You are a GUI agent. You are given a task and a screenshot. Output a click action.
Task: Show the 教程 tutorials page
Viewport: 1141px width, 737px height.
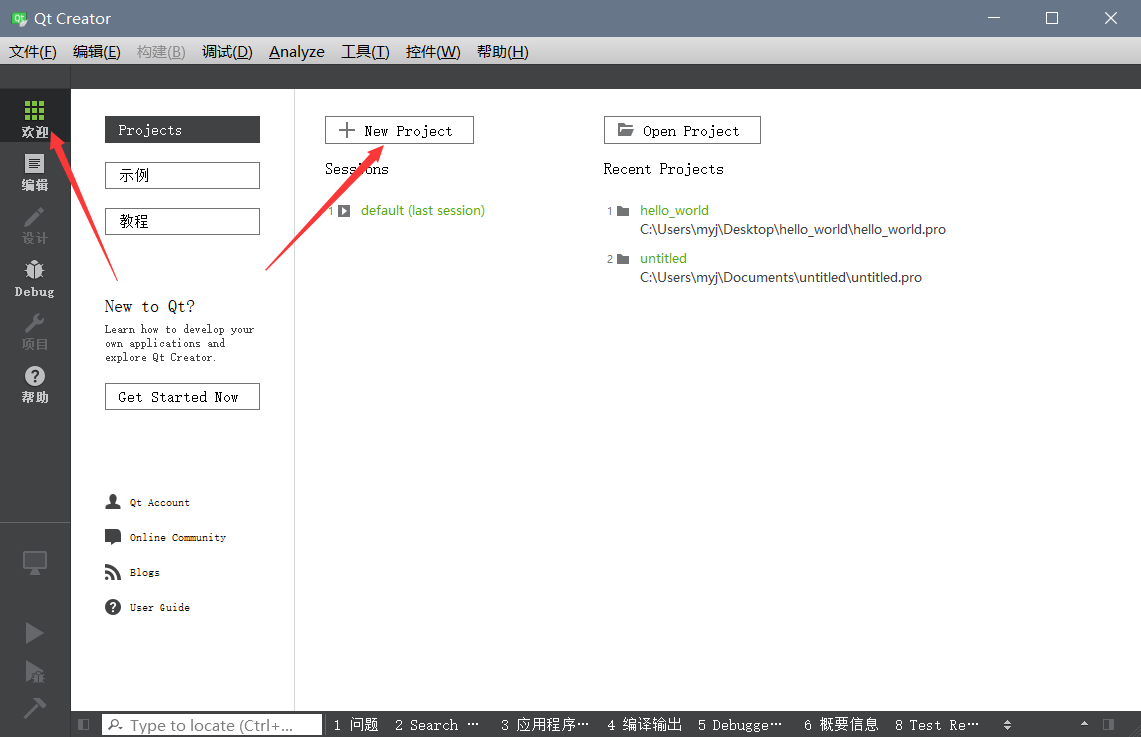[x=182, y=221]
